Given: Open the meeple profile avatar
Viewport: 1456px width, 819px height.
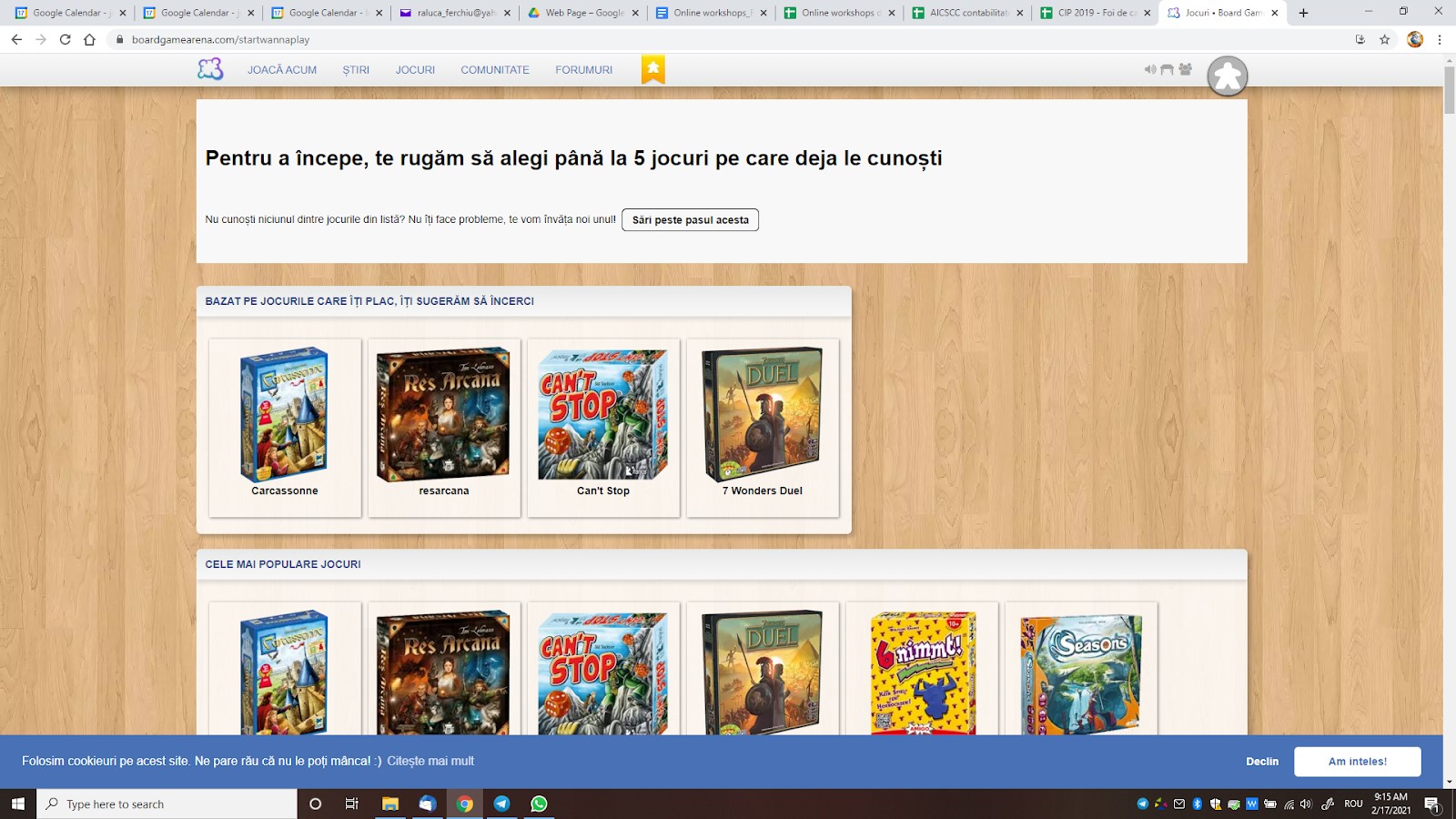Looking at the screenshot, I should (1228, 76).
